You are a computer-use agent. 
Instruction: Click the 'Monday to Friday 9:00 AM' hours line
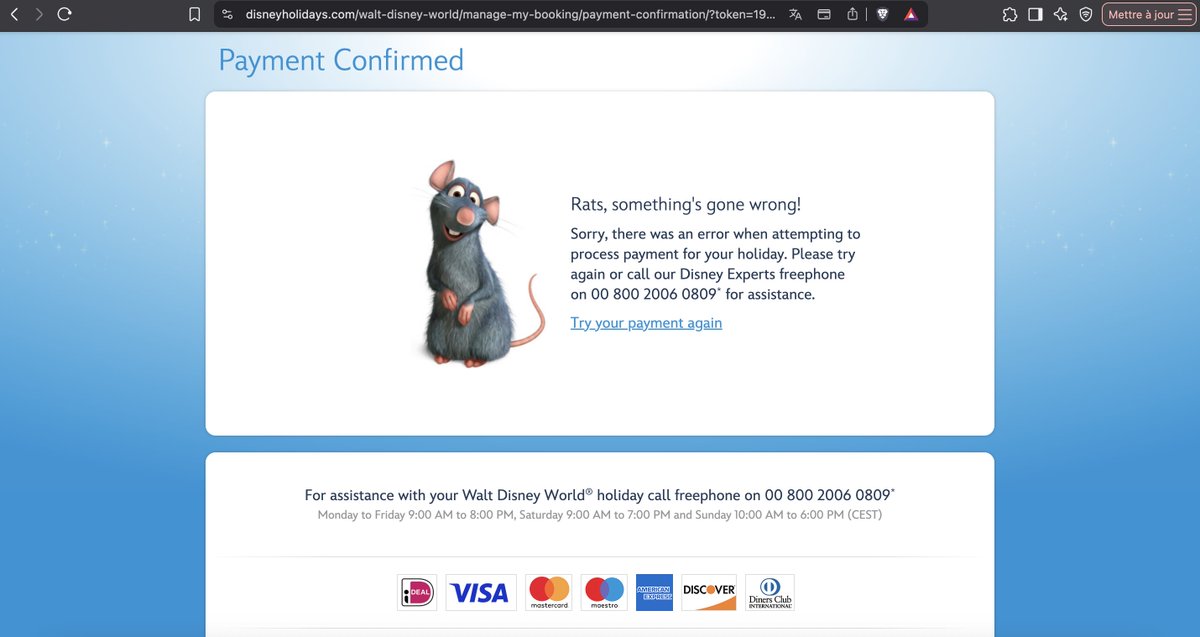(x=600, y=515)
